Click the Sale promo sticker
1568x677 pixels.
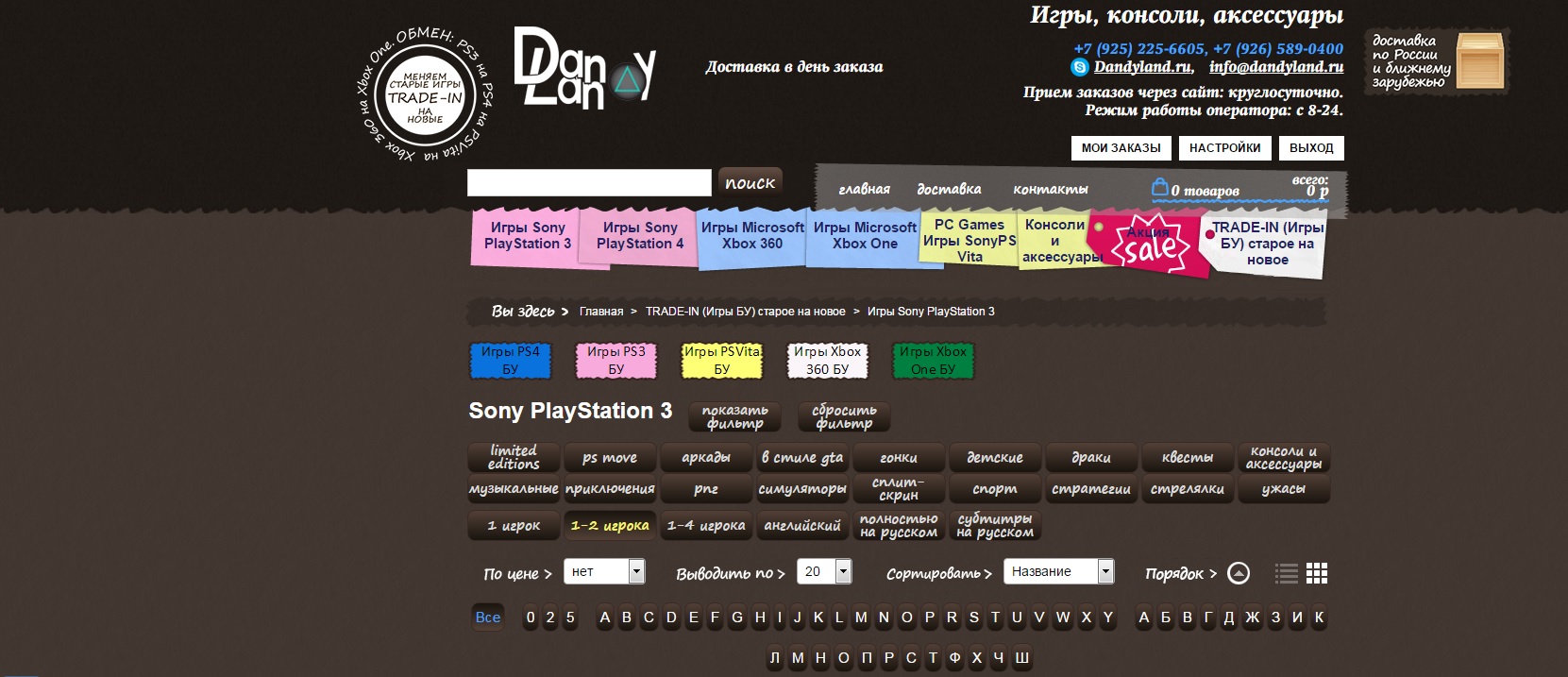click(1150, 245)
